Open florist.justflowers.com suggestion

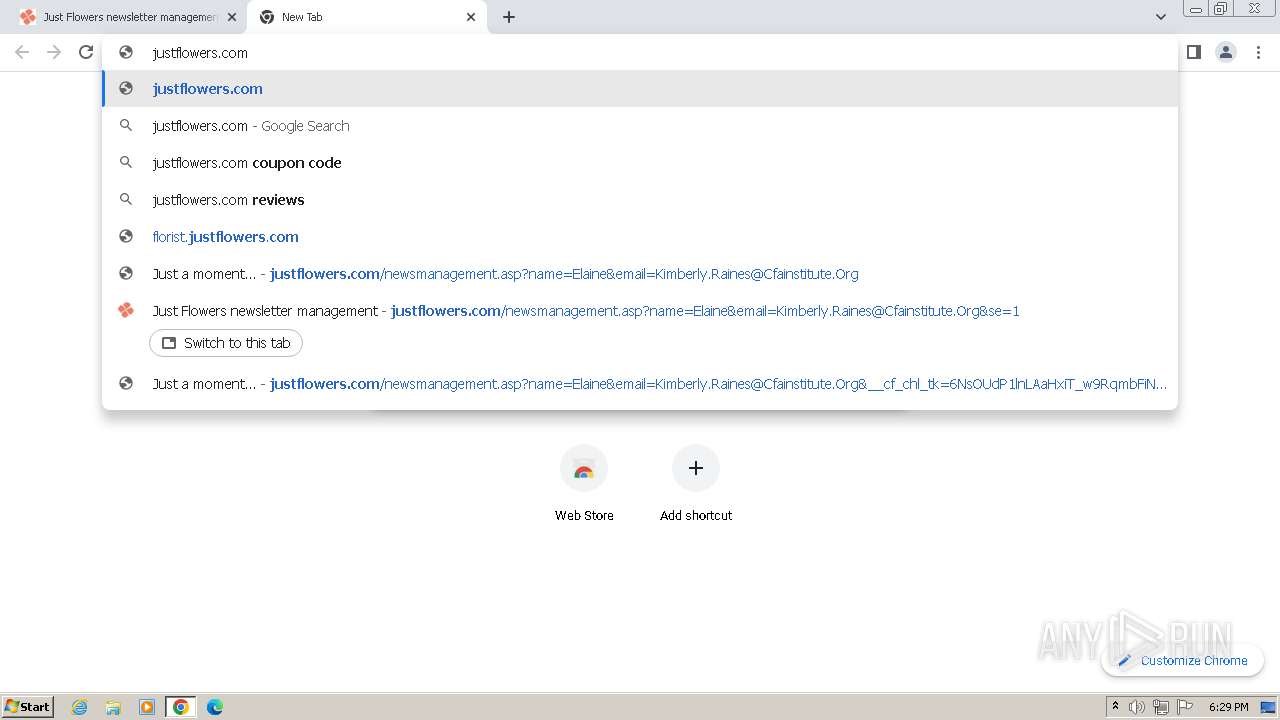[x=640, y=237]
